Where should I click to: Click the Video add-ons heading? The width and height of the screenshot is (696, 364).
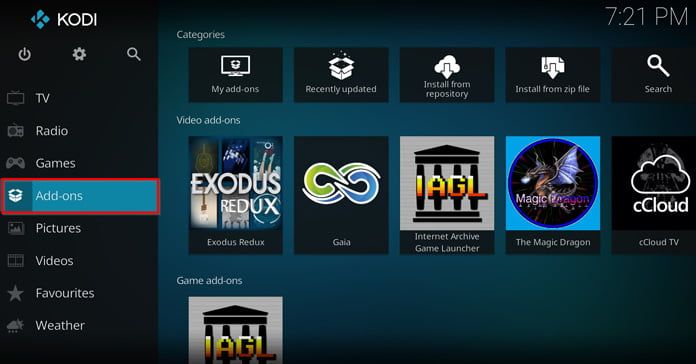point(208,120)
